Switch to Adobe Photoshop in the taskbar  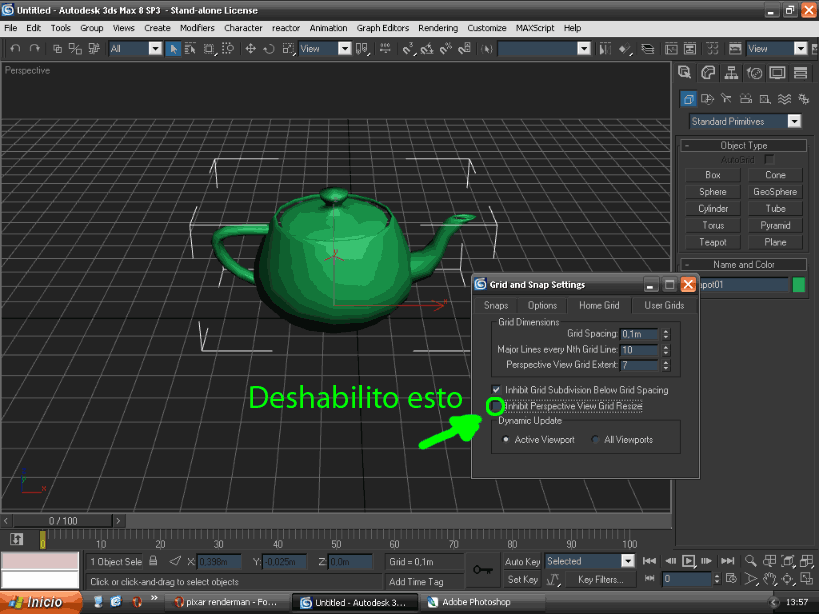coord(484,602)
